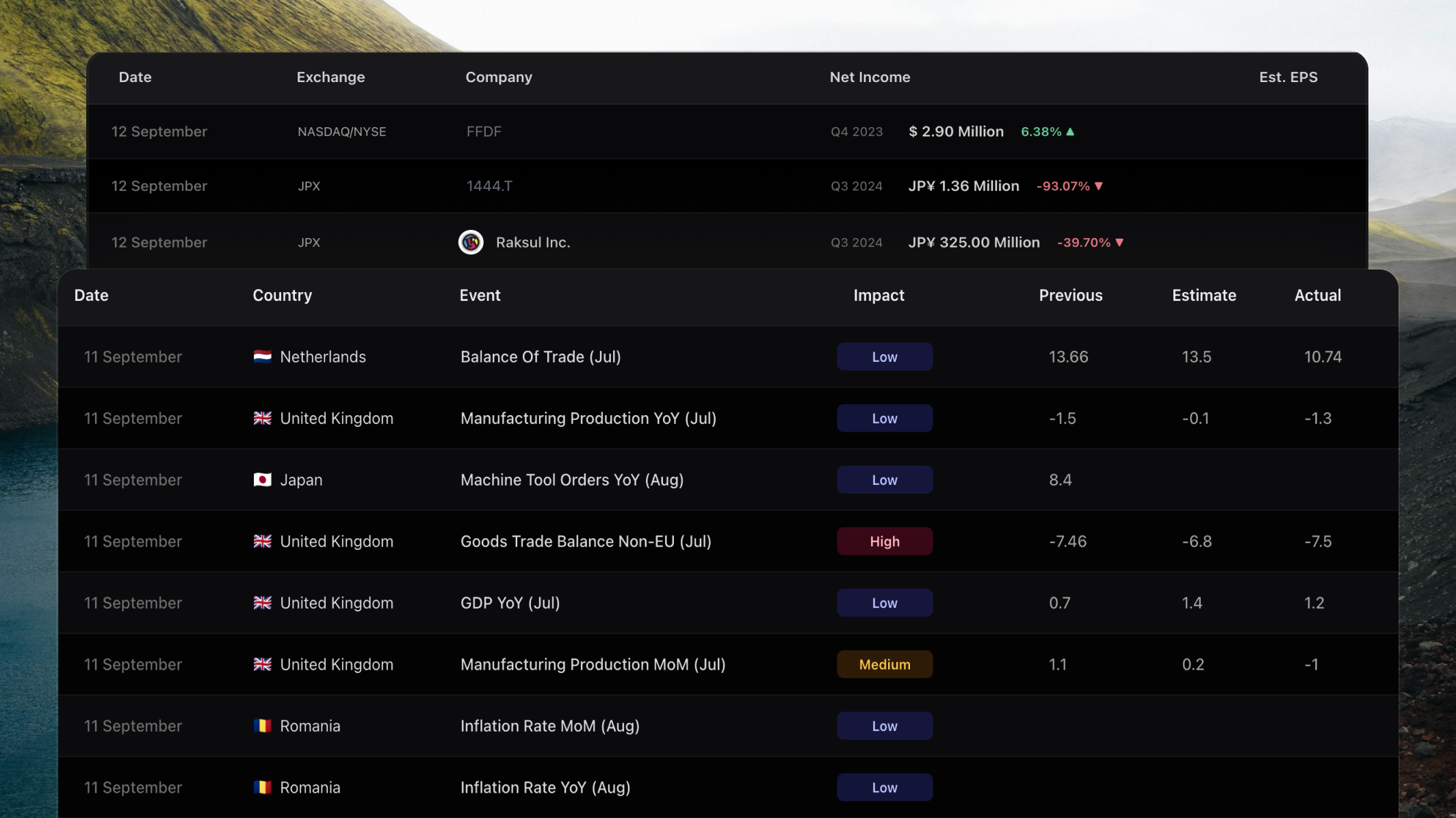1456x818 pixels.
Task: Click the NASDAQ/NYSE exchange cell
Action: pos(341,131)
